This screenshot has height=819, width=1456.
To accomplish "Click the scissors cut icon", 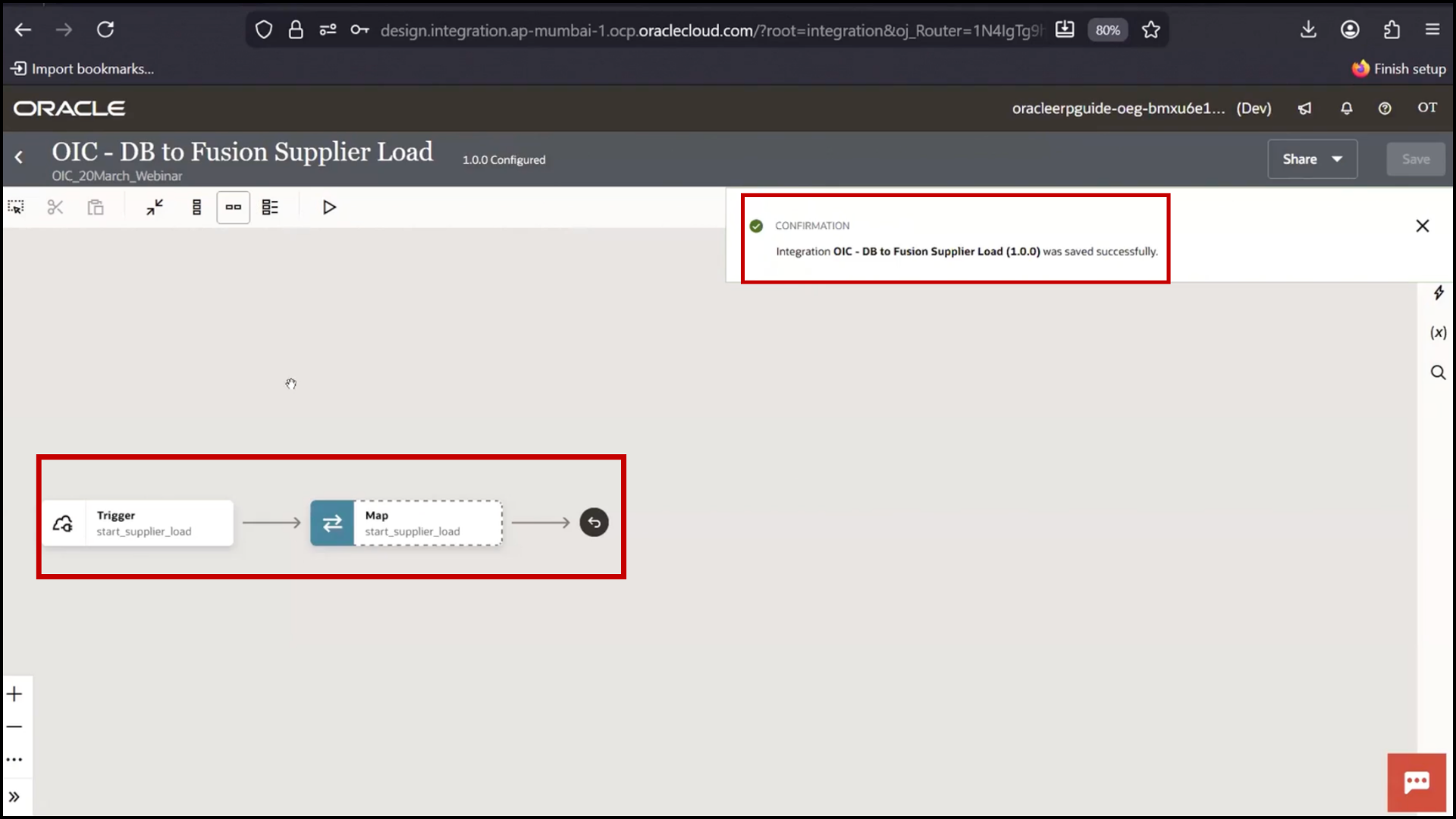I will 55,207.
